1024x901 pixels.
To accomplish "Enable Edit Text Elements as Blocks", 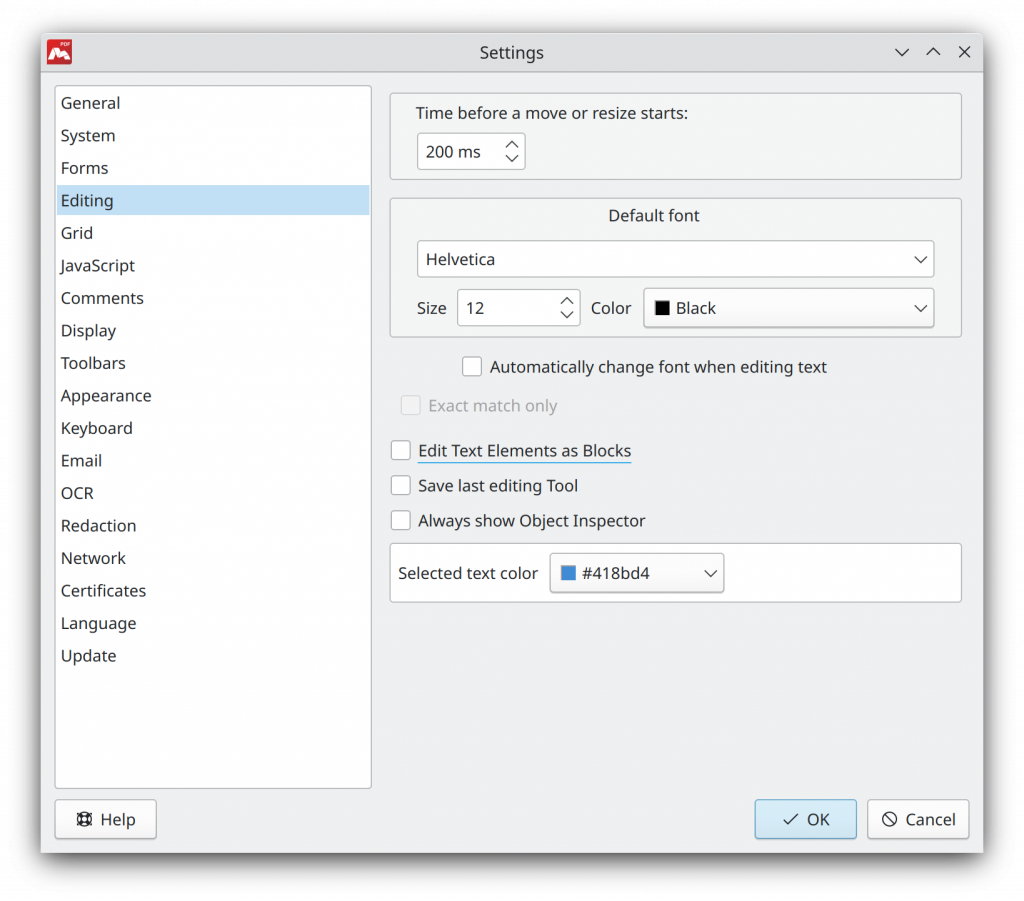I will [x=400, y=450].
